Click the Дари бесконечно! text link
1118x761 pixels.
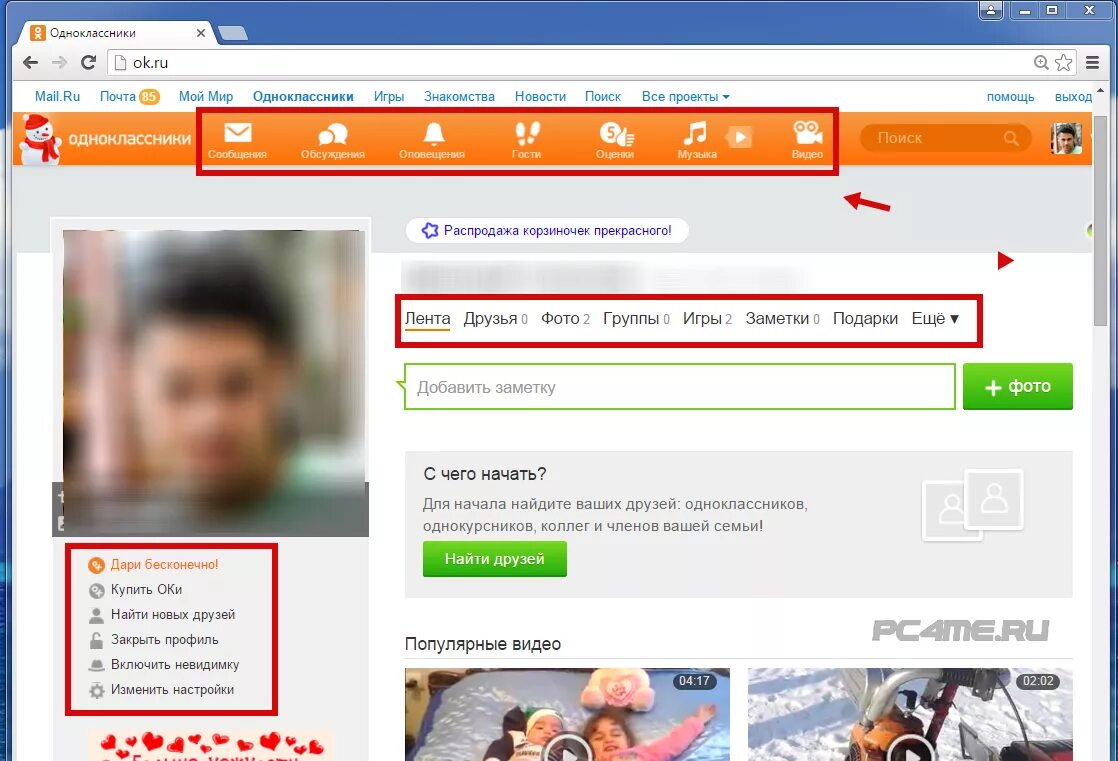164,565
